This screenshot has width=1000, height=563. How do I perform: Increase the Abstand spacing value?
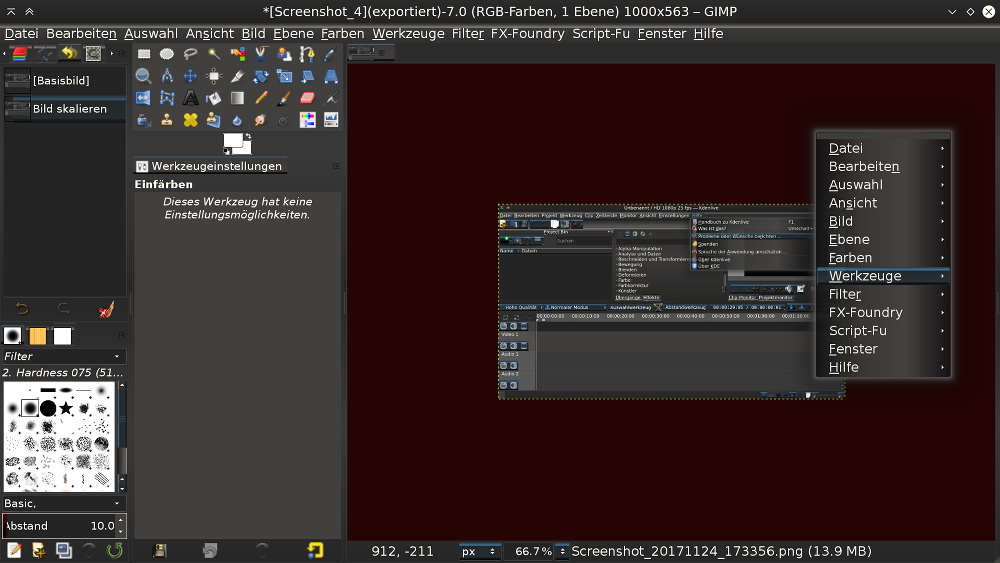coord(121,521)
